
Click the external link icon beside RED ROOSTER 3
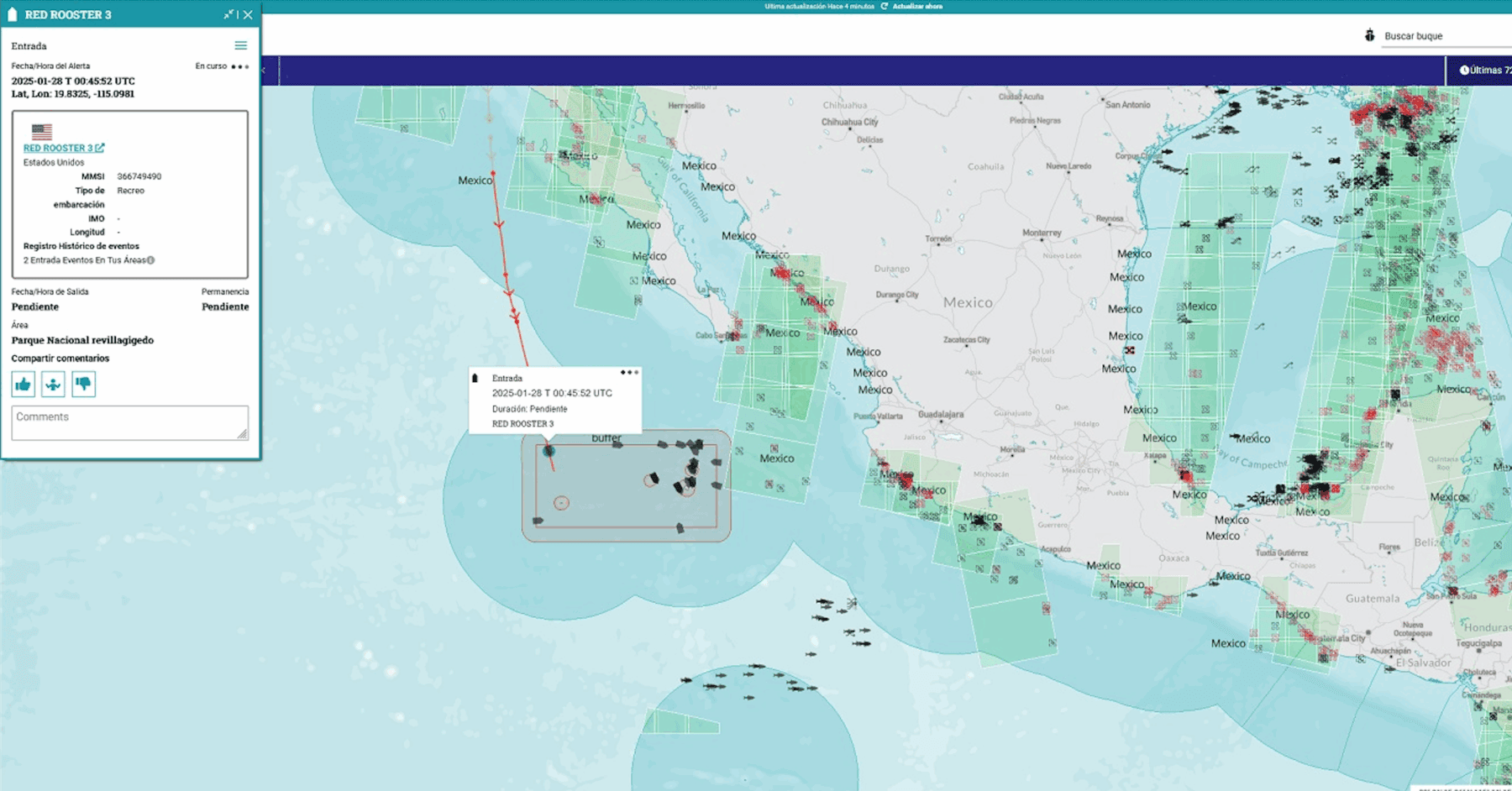100,148
